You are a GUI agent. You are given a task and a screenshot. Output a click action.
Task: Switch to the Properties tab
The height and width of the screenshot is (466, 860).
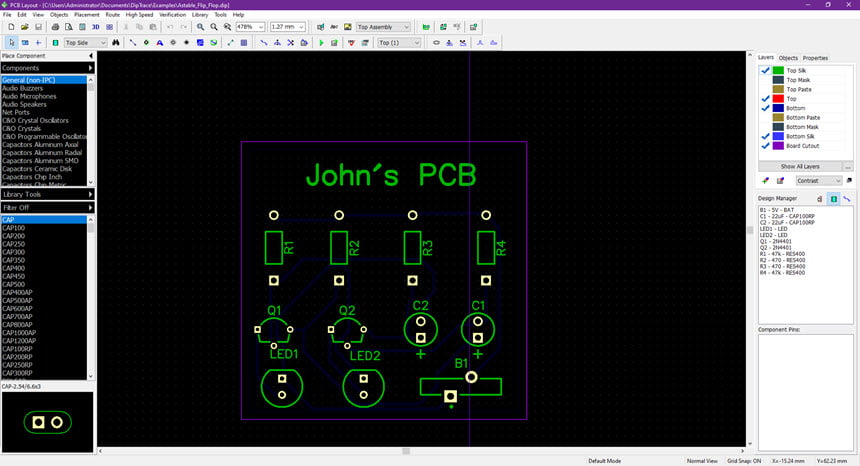[x=815, y=58]
